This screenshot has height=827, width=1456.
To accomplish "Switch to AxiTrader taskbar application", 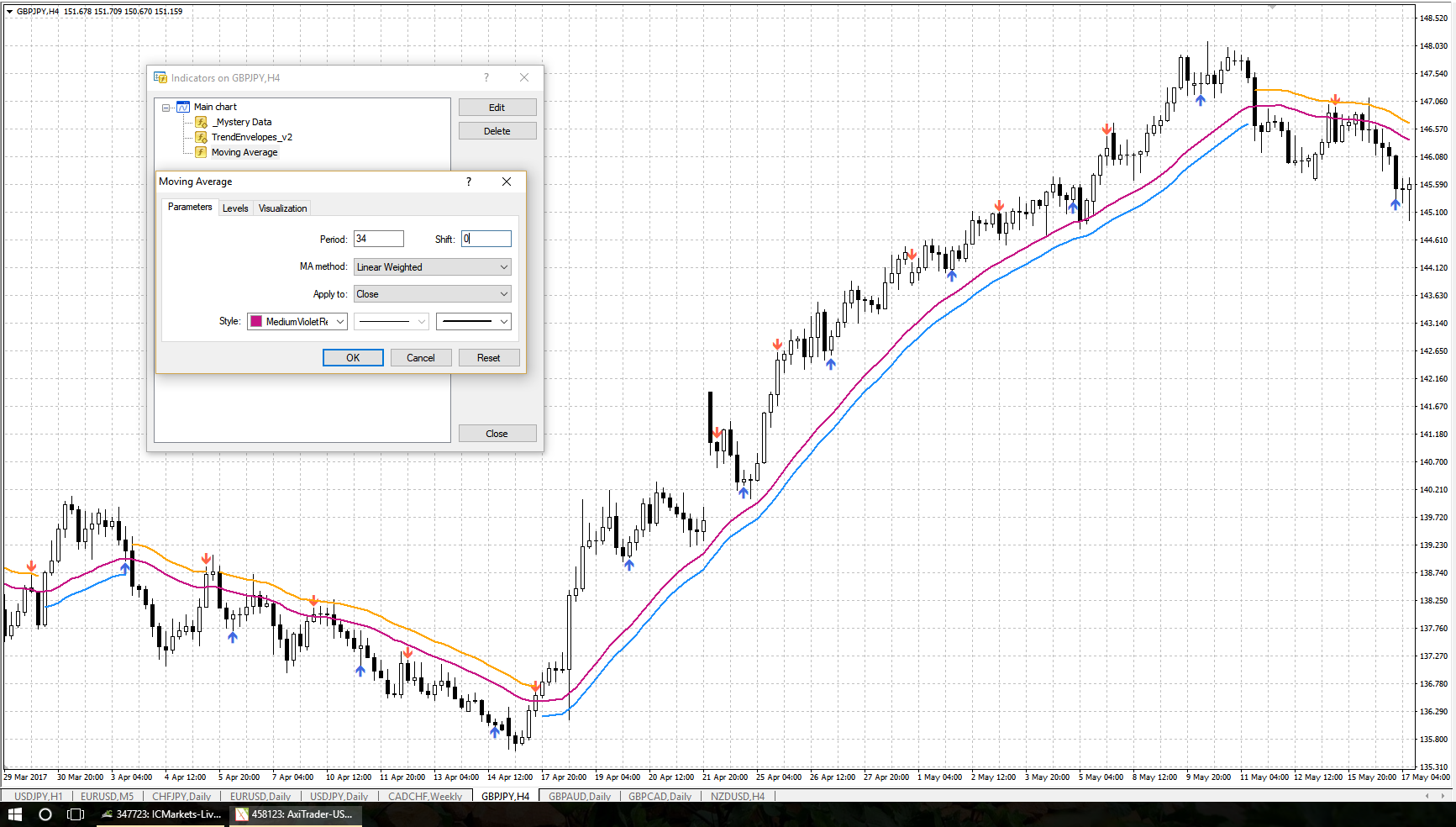I will (x=294, y=814).
